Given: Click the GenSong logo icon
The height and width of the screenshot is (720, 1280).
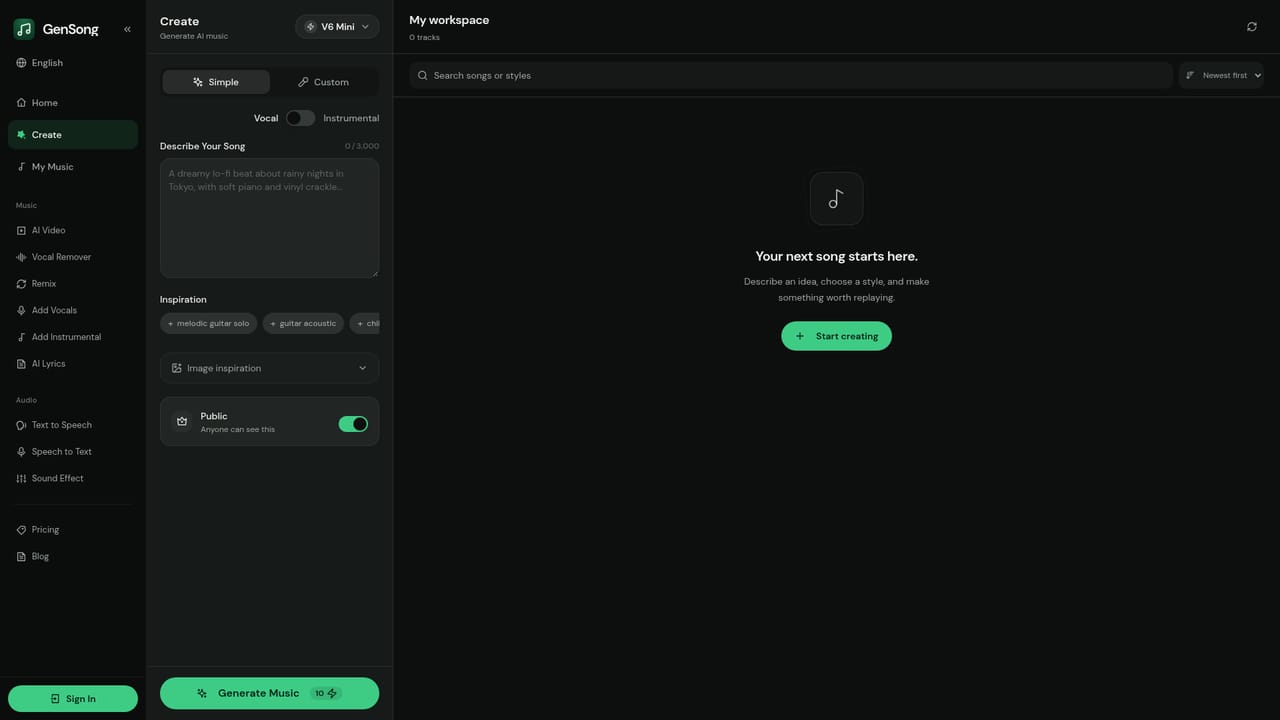Looking at the screenshot, I should 24,29.
